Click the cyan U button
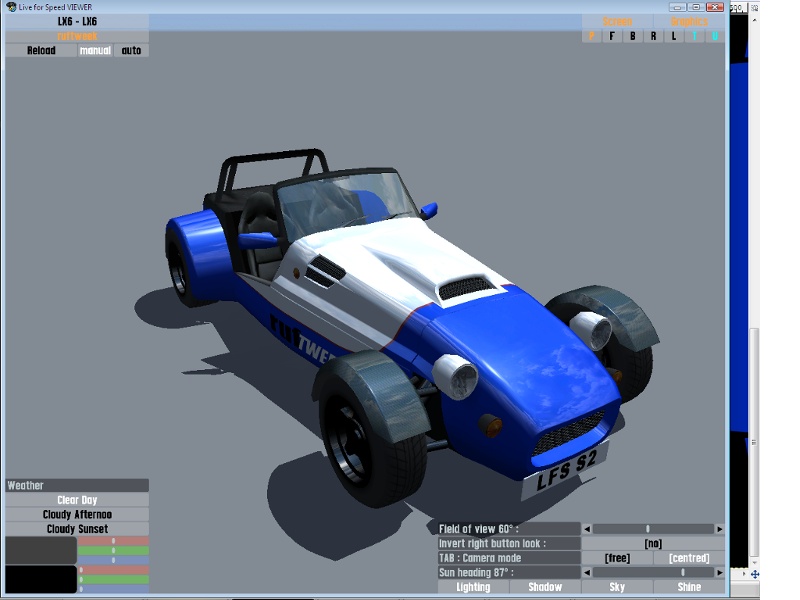 pos(715,36)
